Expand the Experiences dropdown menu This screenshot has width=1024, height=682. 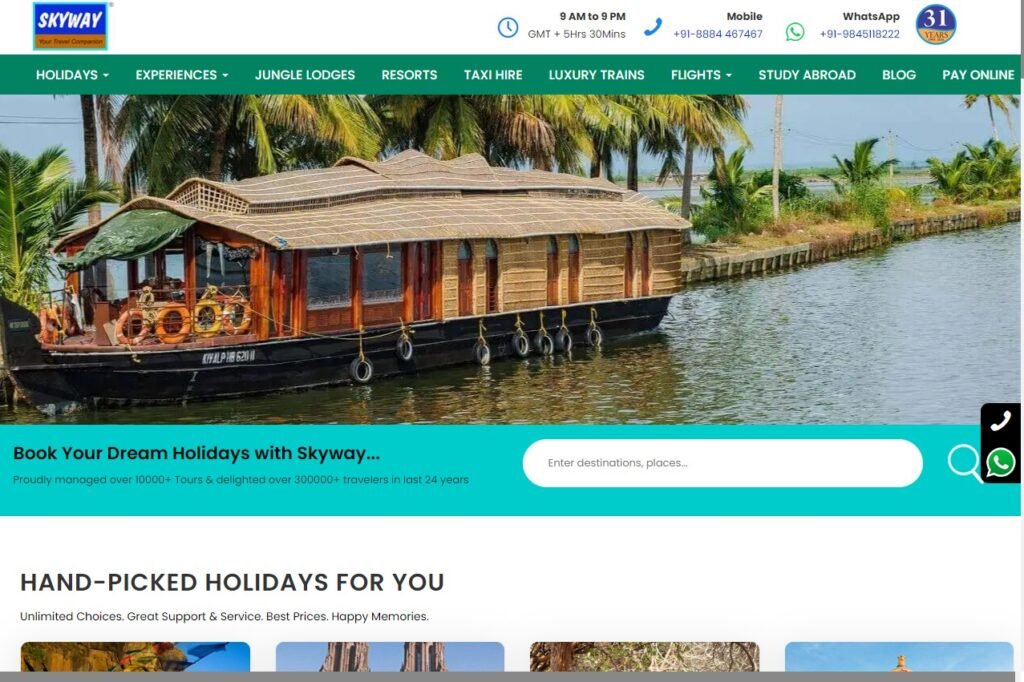182,75
